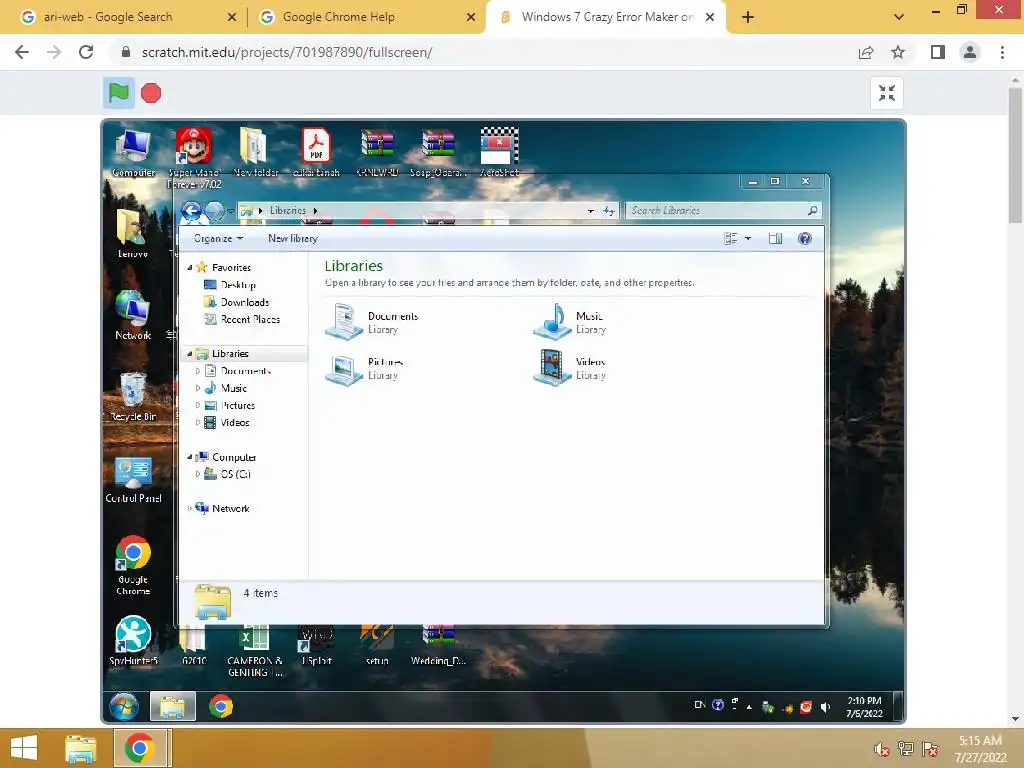Viewport: 1024px width, 768px height.
Task: Open the setup desktop icon
Action: point(377,645)
